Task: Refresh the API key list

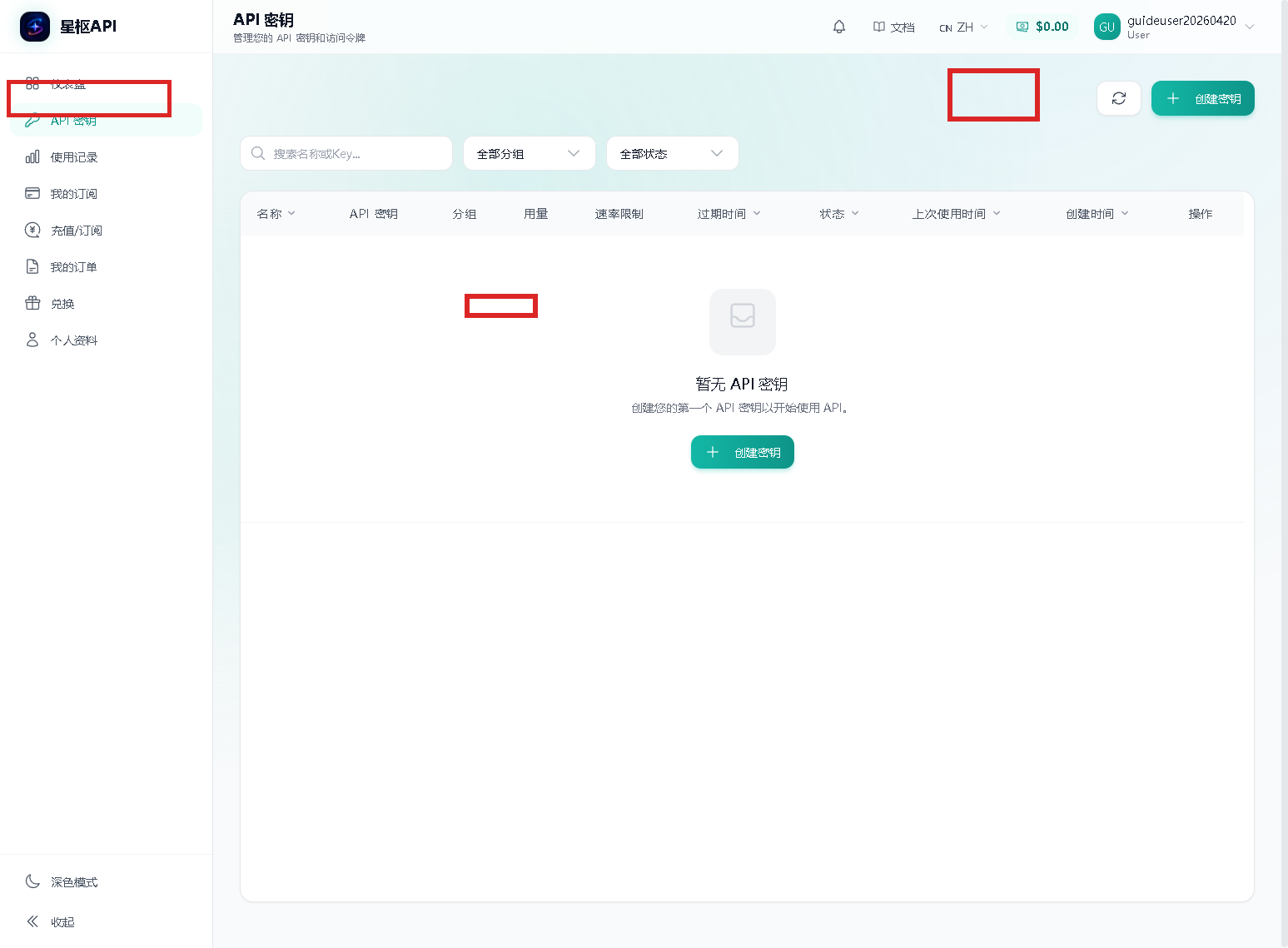Action: coord(1118,98)
